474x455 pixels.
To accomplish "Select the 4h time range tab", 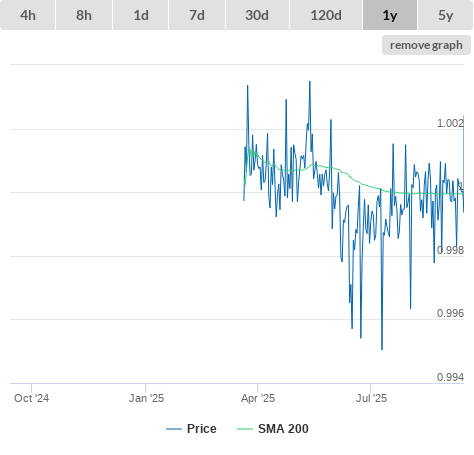I will click(x=28, y=15).
